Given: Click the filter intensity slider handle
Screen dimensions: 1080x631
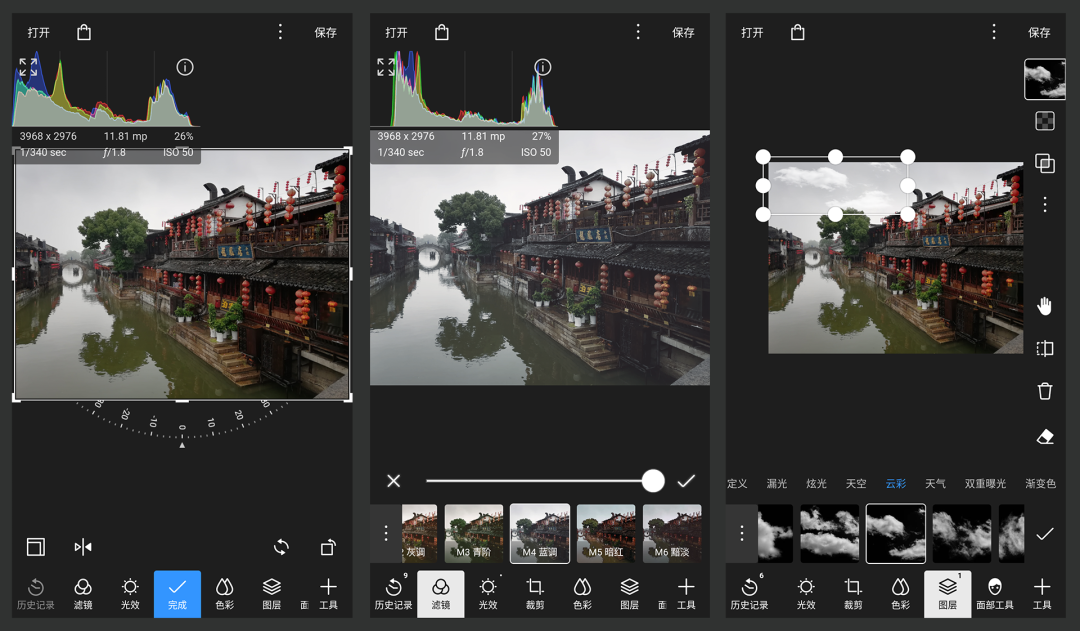Looking at the screenshot, I should 652,481.
